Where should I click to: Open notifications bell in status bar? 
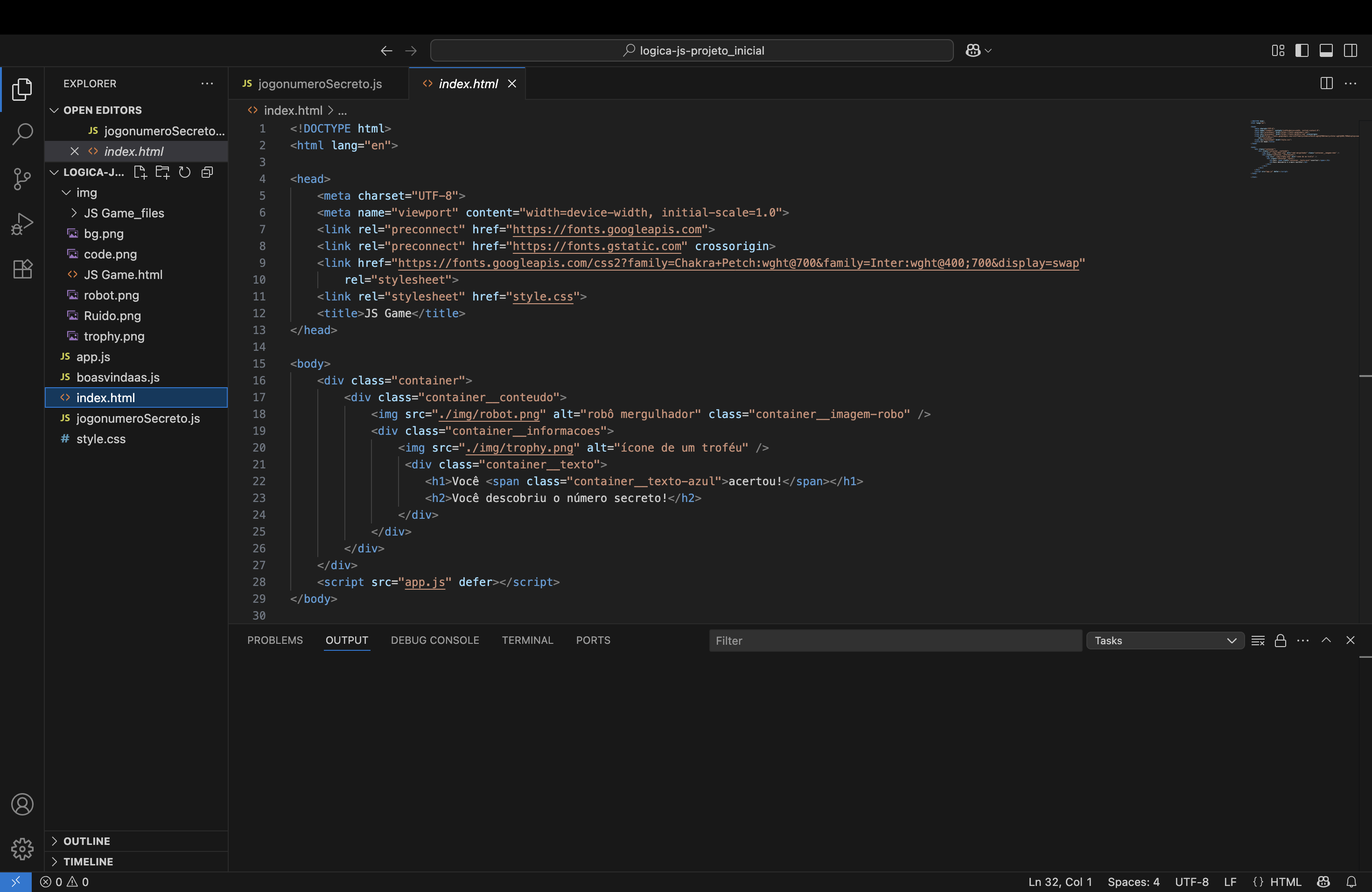[1351, 882]
